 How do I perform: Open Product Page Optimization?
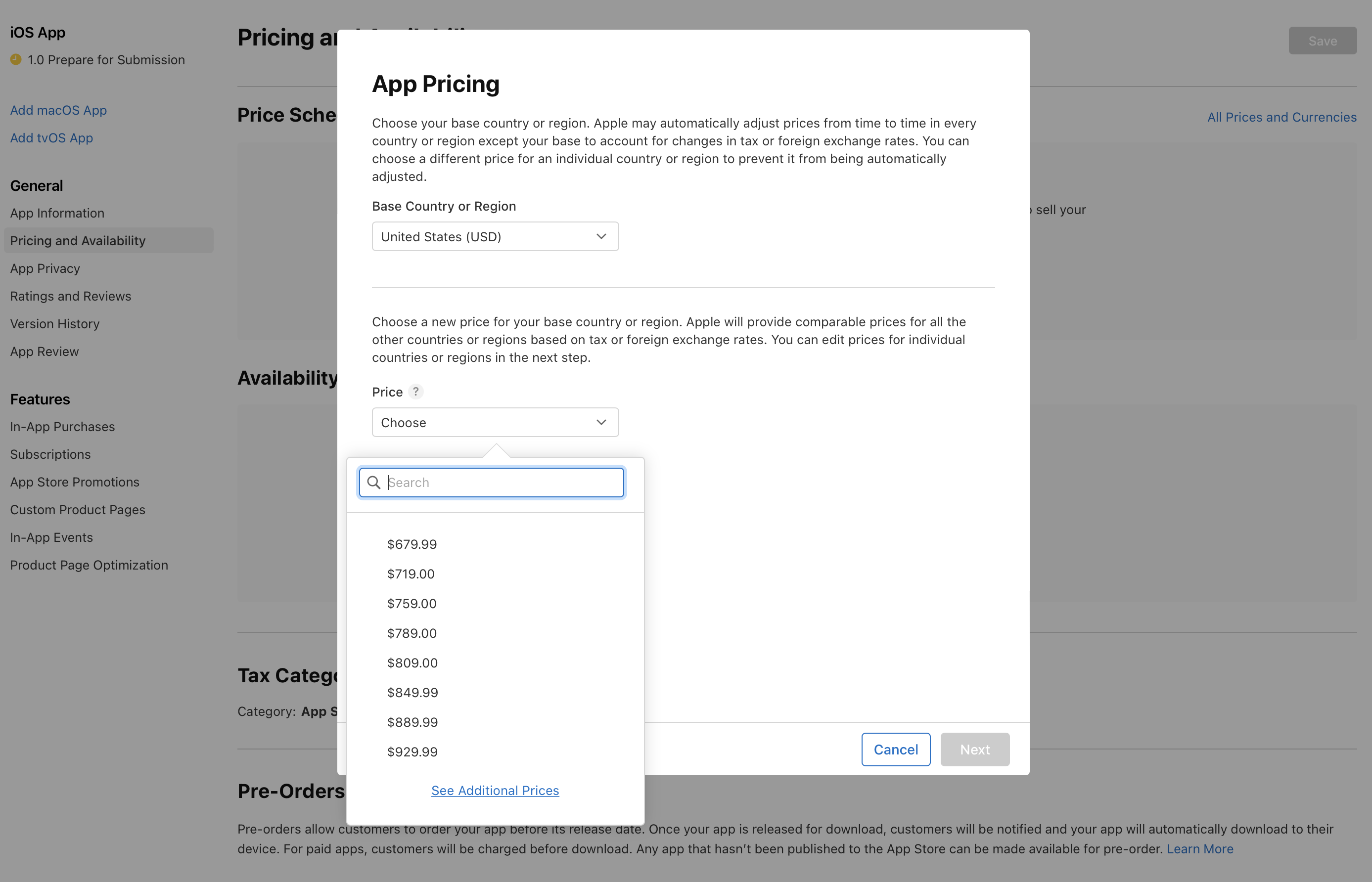coord(89,565)
